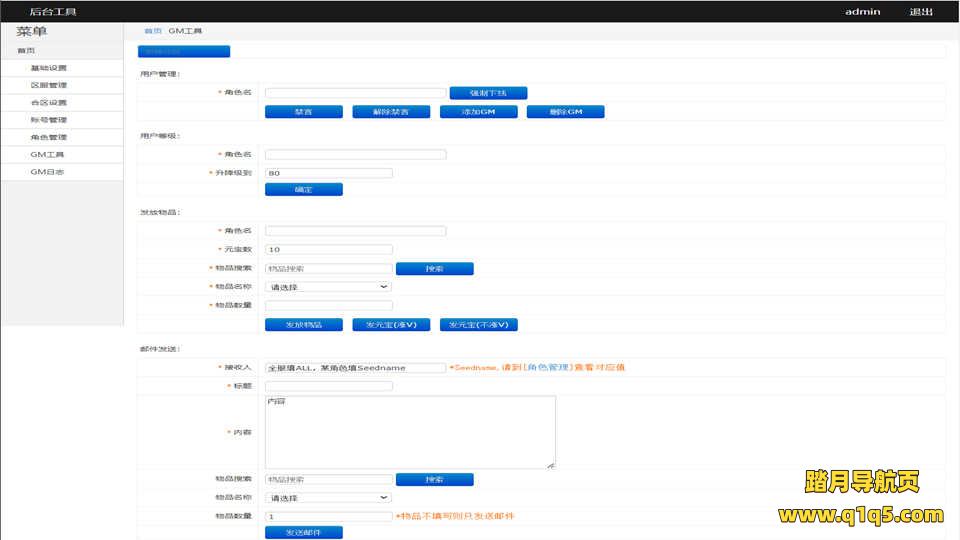Click the 发放物品 button
Viewport: 960px width, 540px height.
(x=303, y=325)
